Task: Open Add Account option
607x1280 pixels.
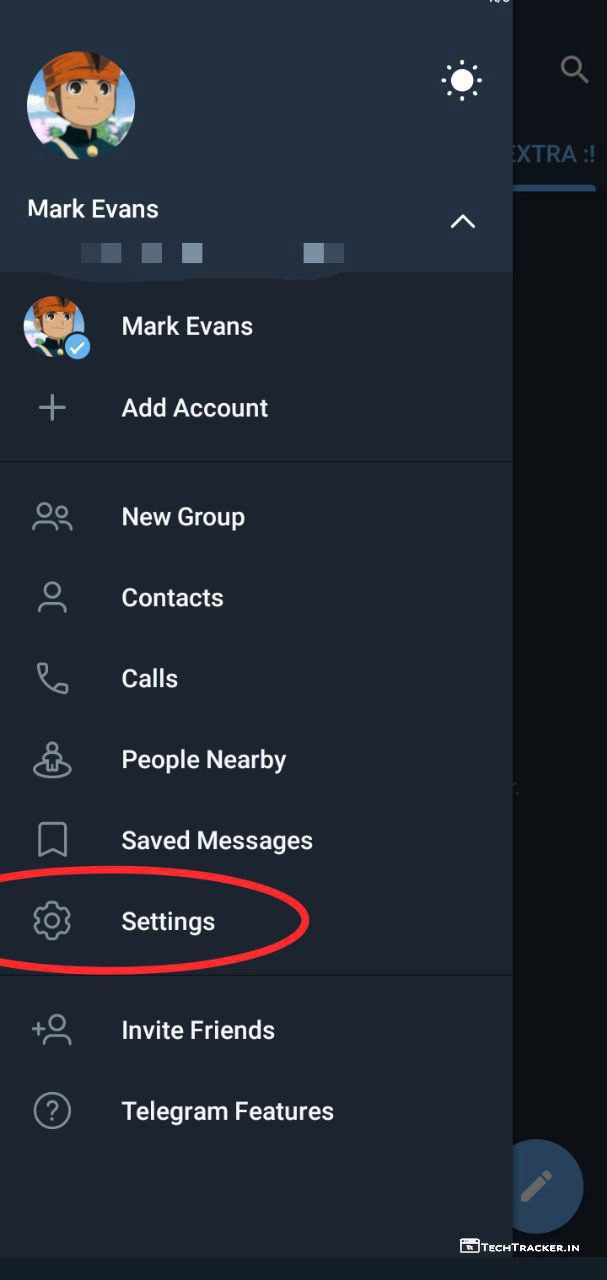Action: 194,408
